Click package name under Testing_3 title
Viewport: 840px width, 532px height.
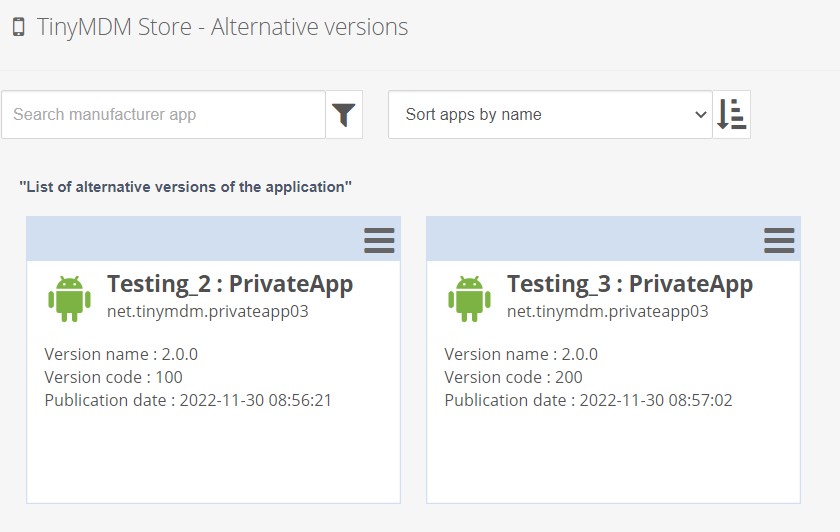(608, 311)
